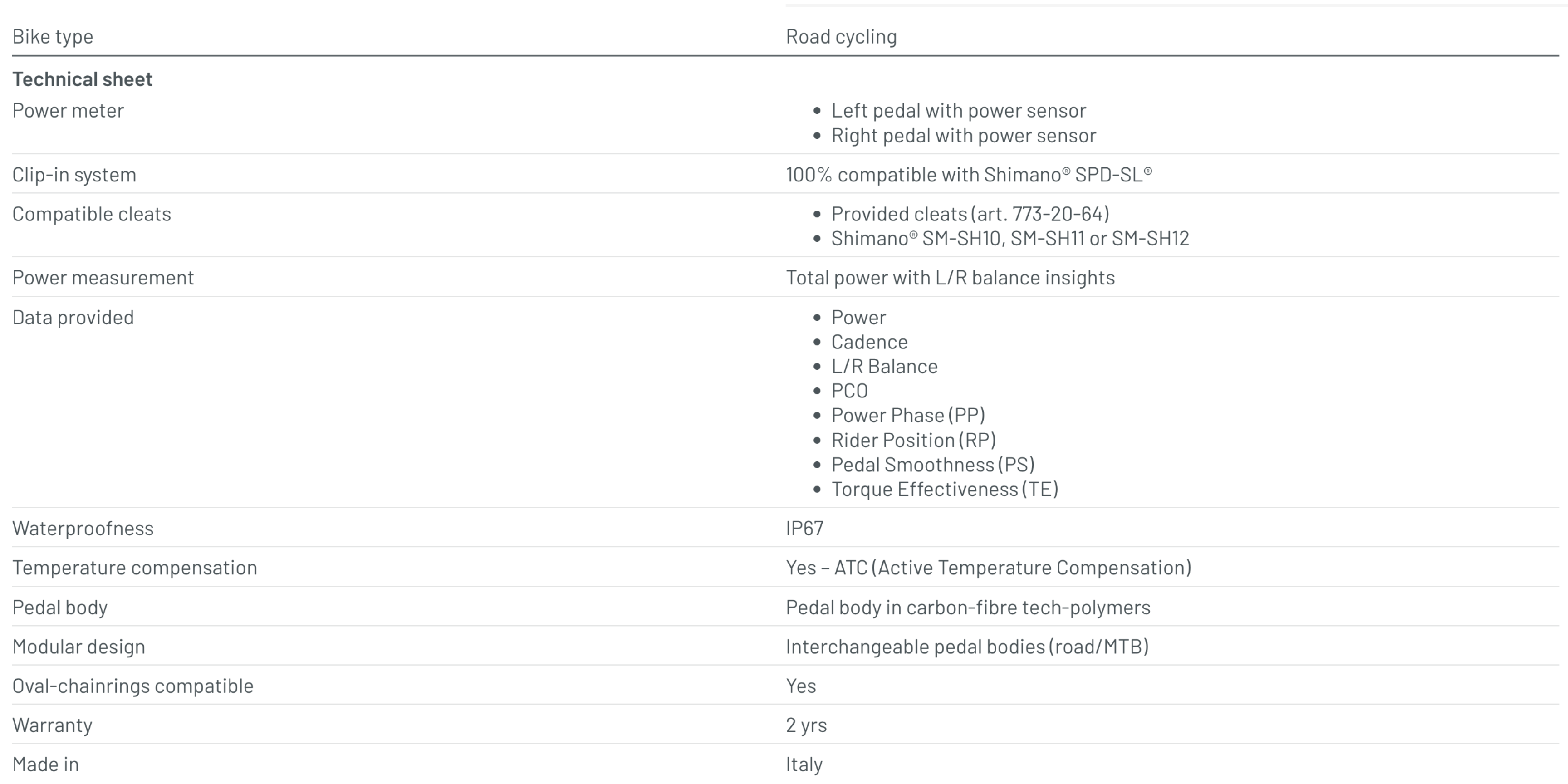The height and width of the screenshot is (784, 1568).
Task: Click "Interchangeable pedal bodies (road/MTB)" value
Action: [x=967, y=647]
